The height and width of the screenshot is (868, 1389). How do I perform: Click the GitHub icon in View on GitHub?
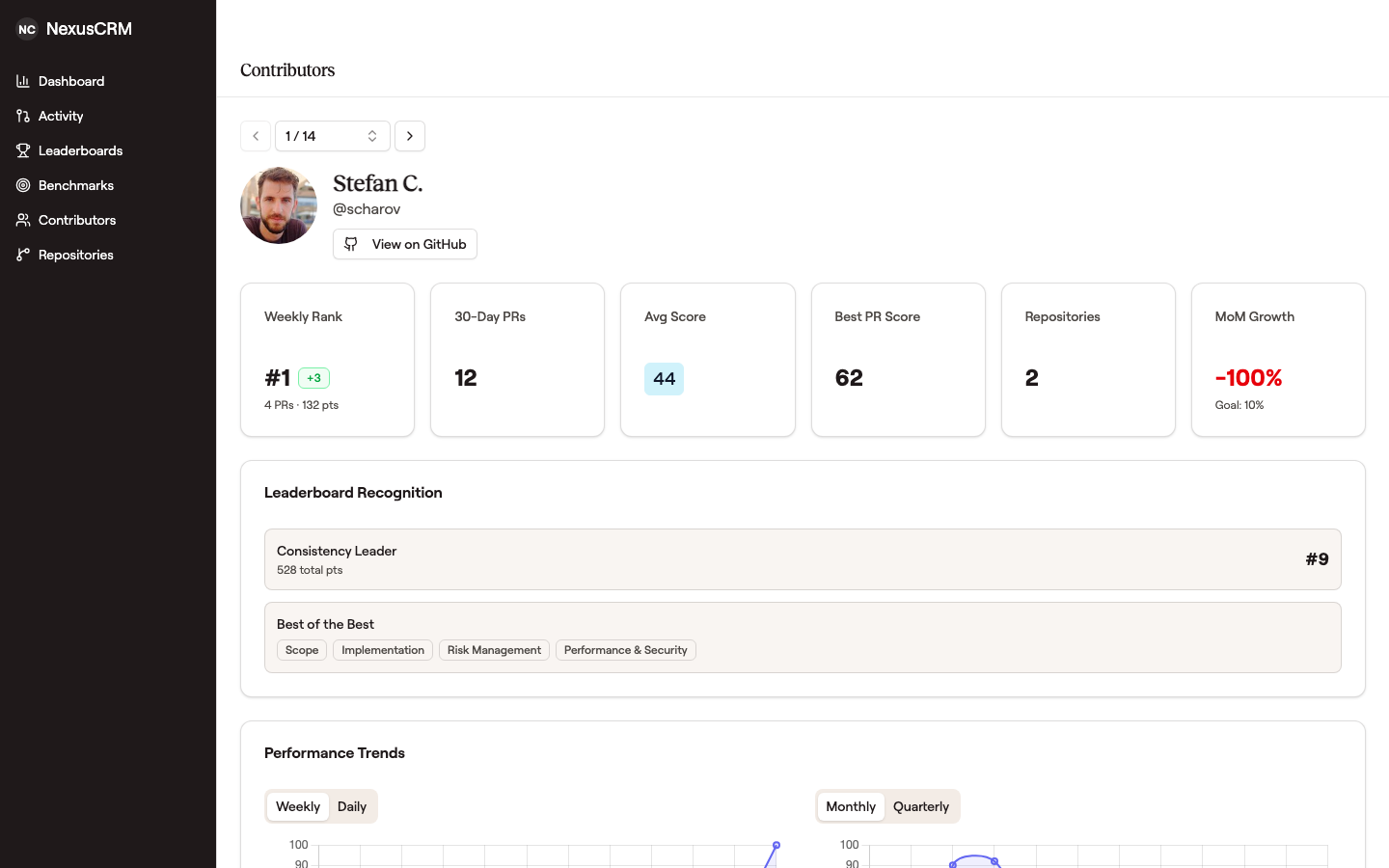coord(351,244)
